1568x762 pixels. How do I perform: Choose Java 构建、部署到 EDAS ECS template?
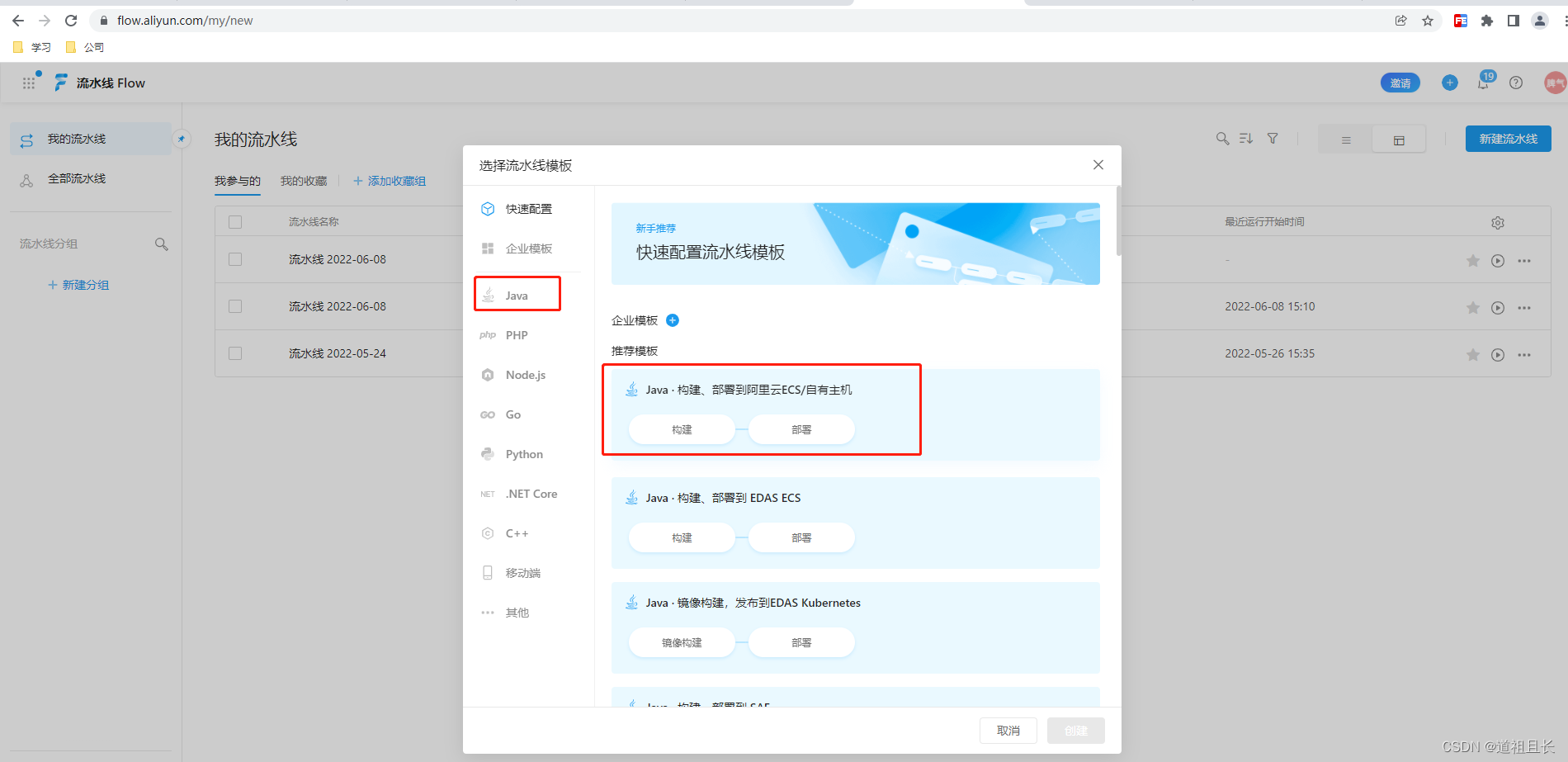856,523
